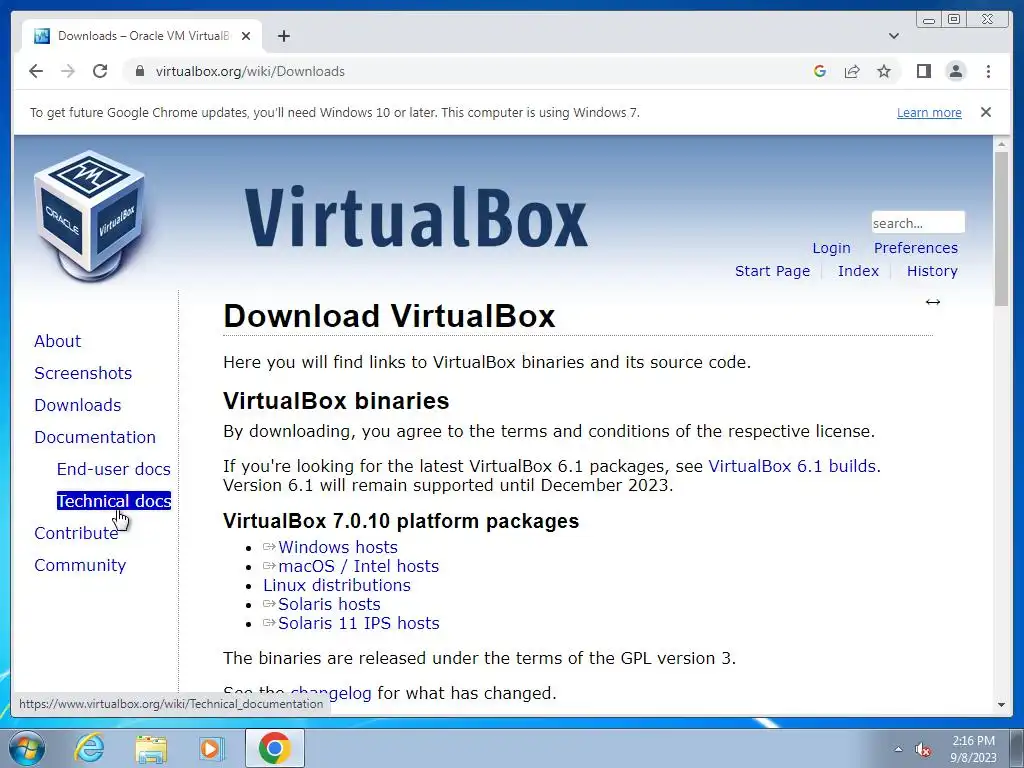
Task: Toggle the page width arrow icon
Action: click(933, 302)
